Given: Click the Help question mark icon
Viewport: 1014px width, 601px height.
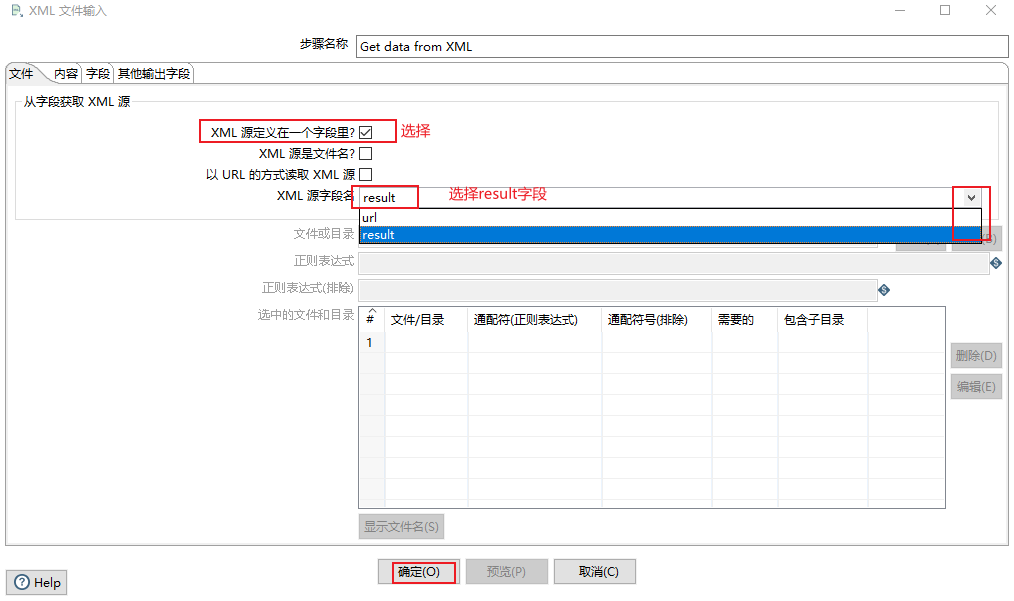Looking at the screenshot, I should (x=22, y=582).
